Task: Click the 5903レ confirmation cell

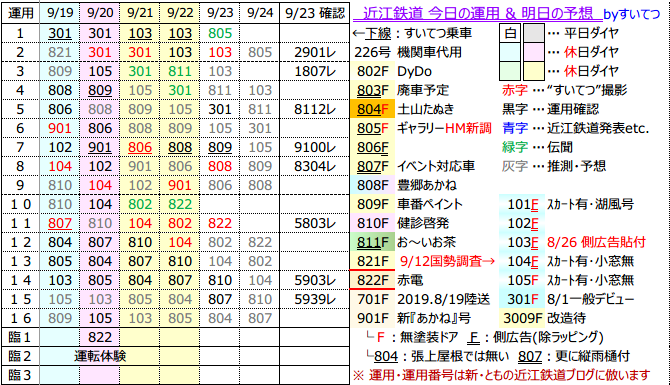Action: [x=315, y=280]
